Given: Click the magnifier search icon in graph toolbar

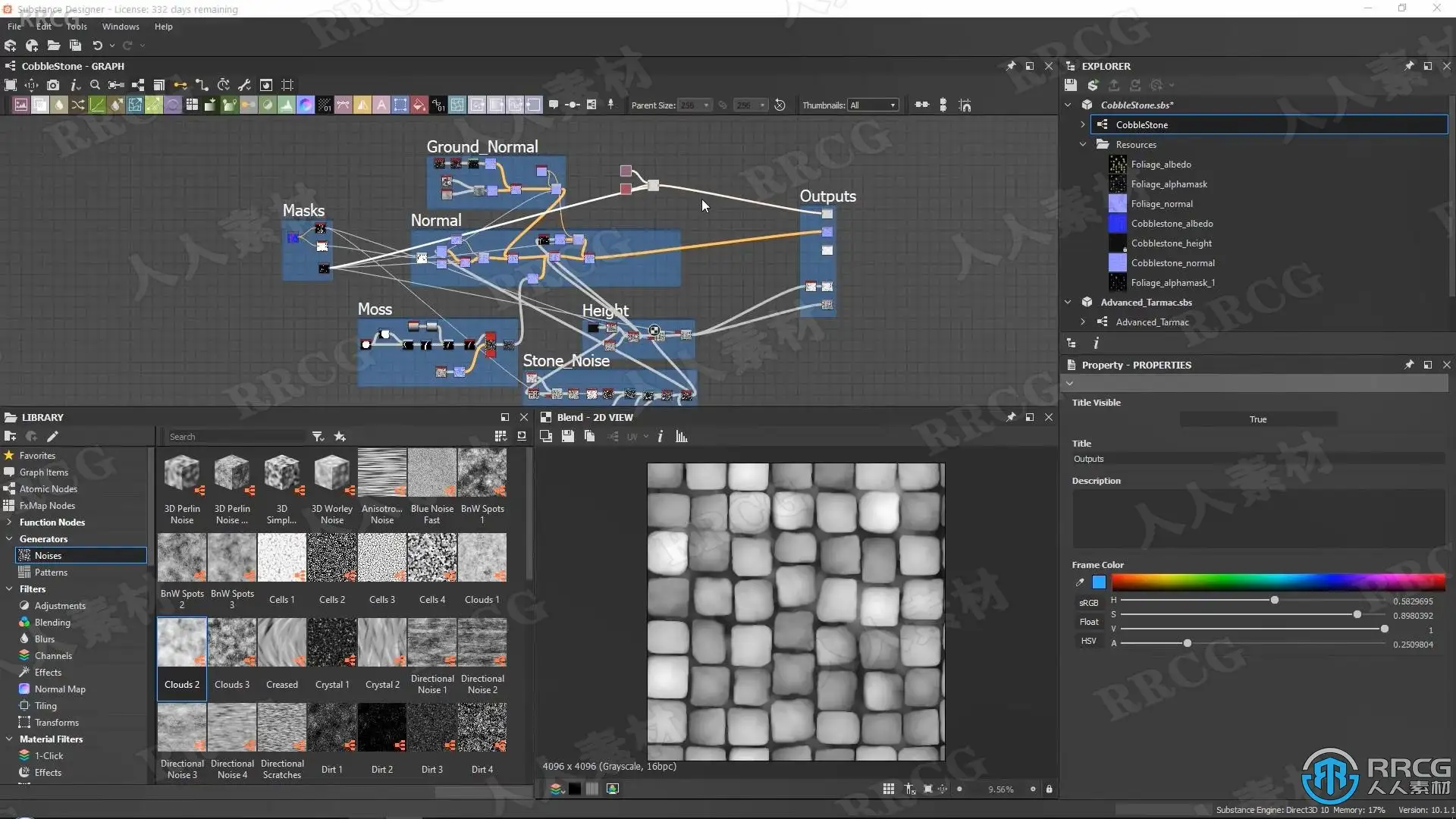Looking at the screenshot, I should pyautogui.click(x=95, y=85).
